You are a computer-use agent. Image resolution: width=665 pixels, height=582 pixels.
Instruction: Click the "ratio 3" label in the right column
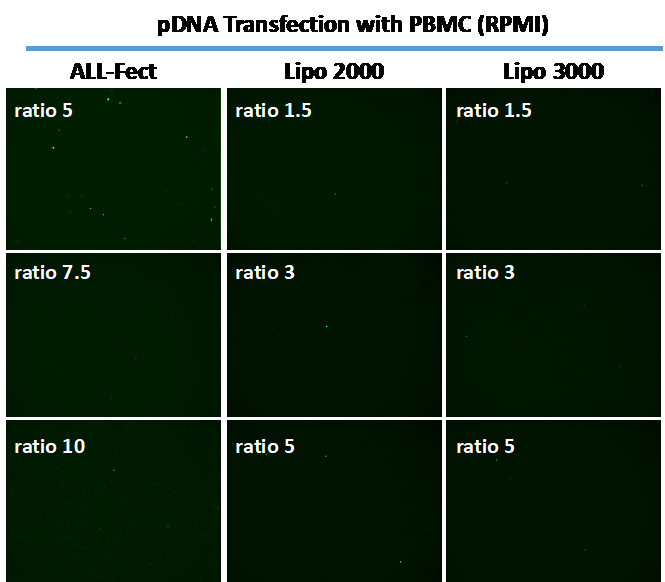[x=485, y=272]
